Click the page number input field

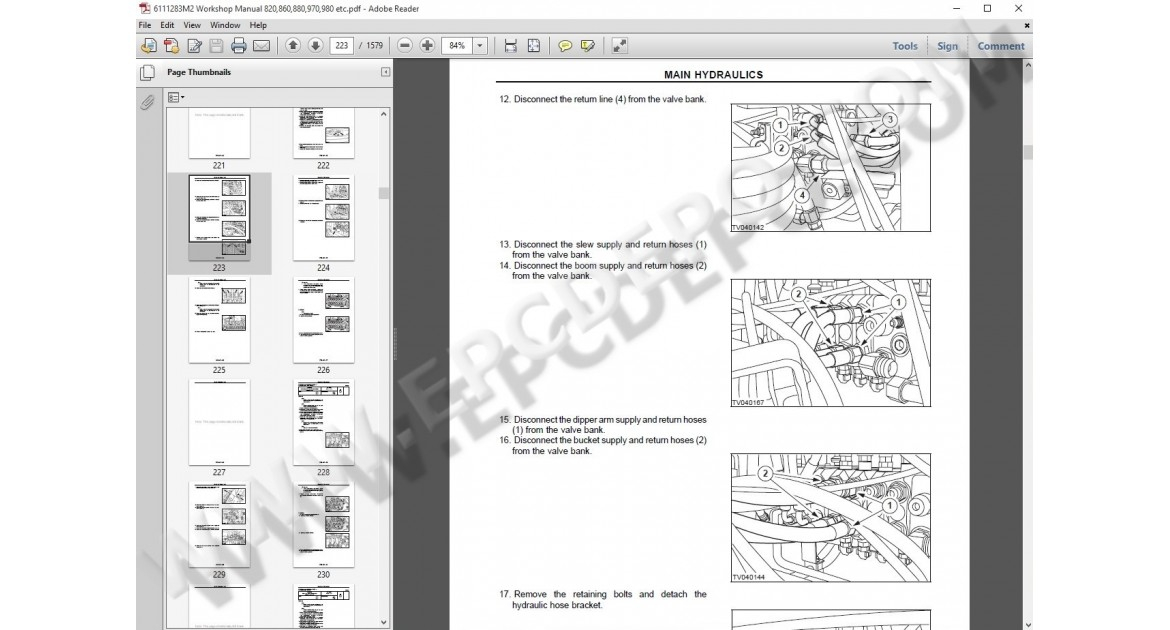(342, 46)
